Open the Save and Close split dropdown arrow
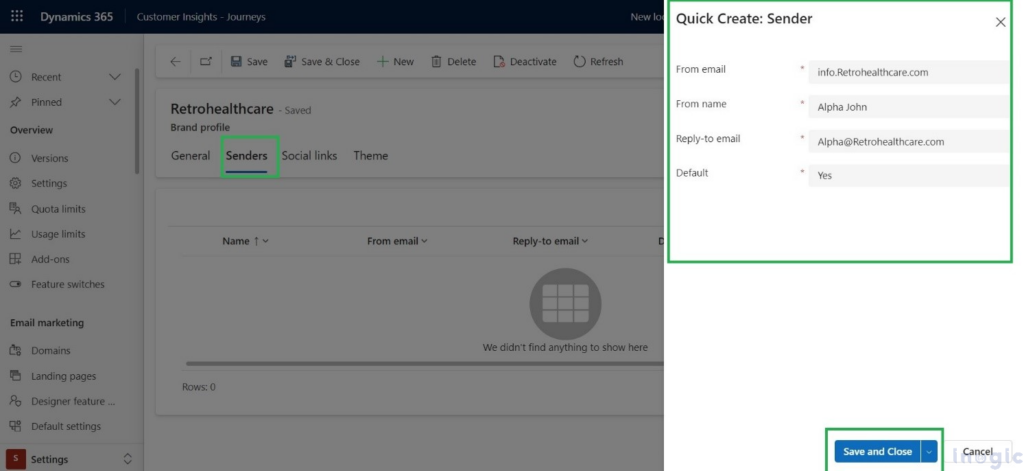Screen dimensions: 1024x471 pos(929,452)
